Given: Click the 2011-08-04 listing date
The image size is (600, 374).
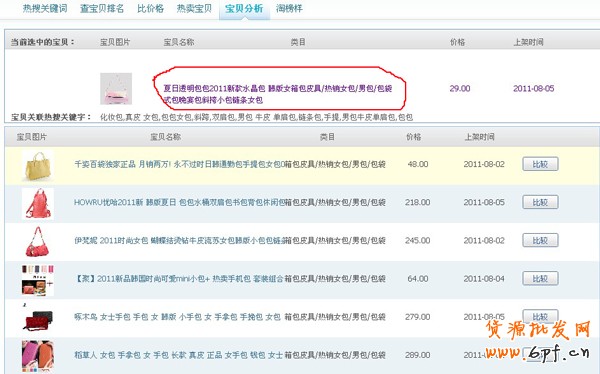Looking at the screenshot, I should coord(484,279).
